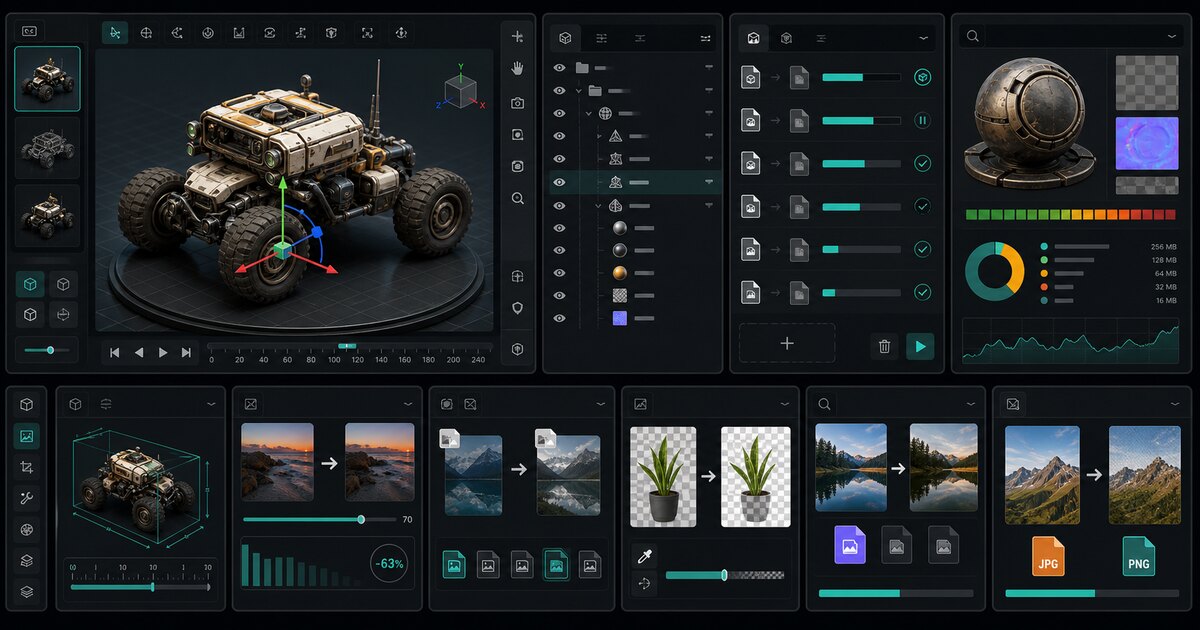This screenshot has width=1200, height=630.
Task: Play the animation in the viewport timeline
Action: (x=163, y=352)
